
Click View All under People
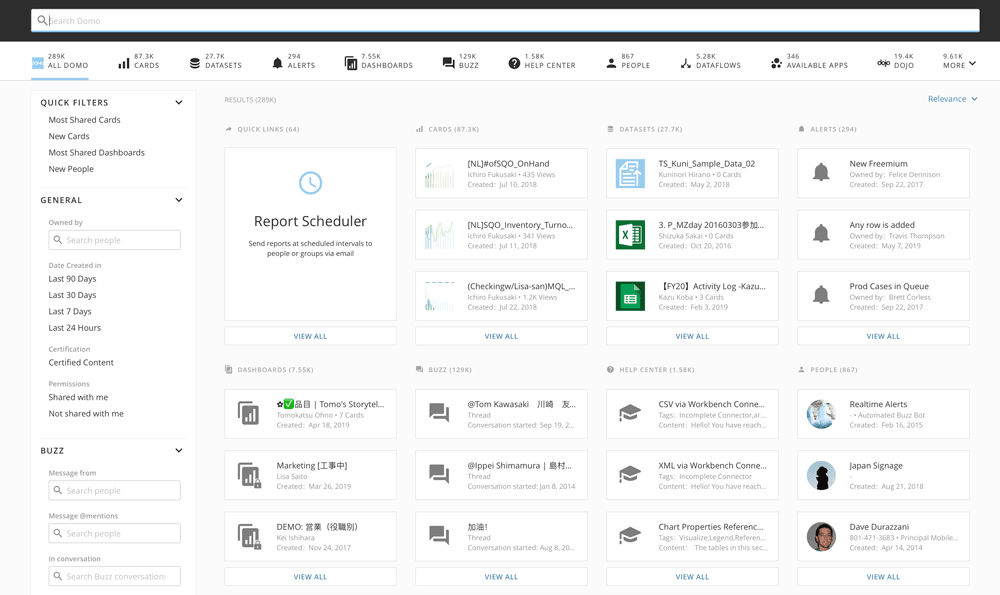883,577
